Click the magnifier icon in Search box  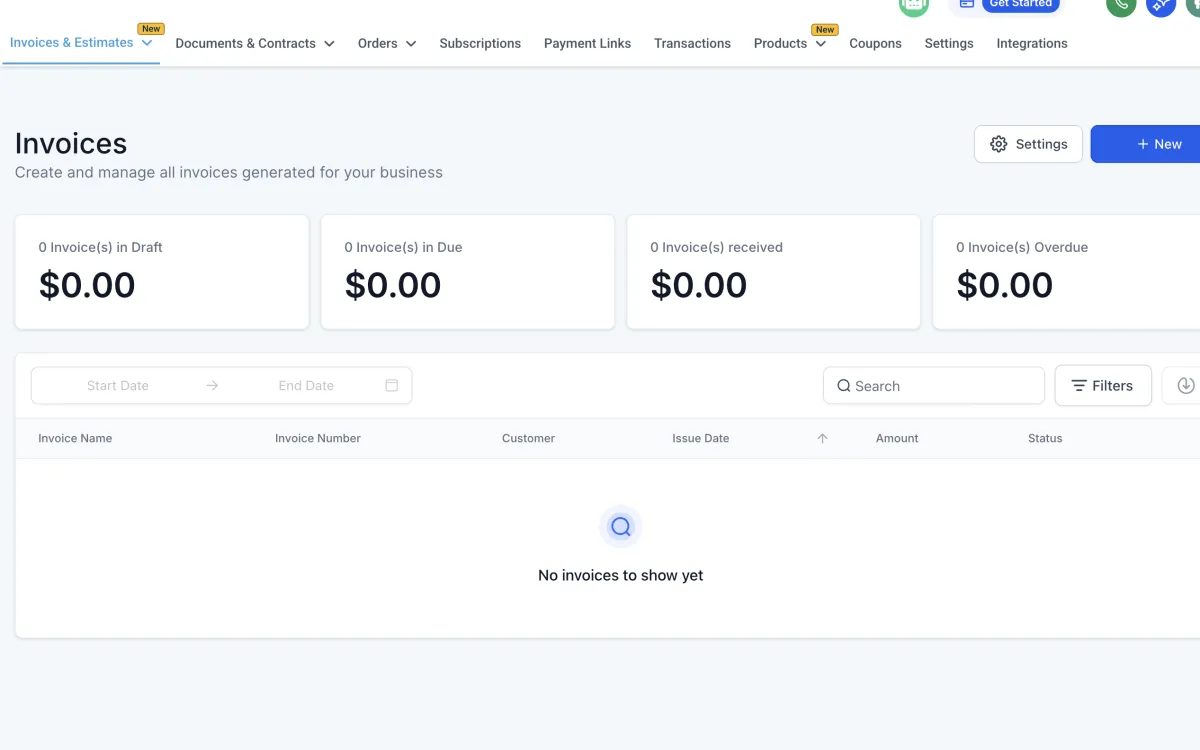[x=844, y=386]
